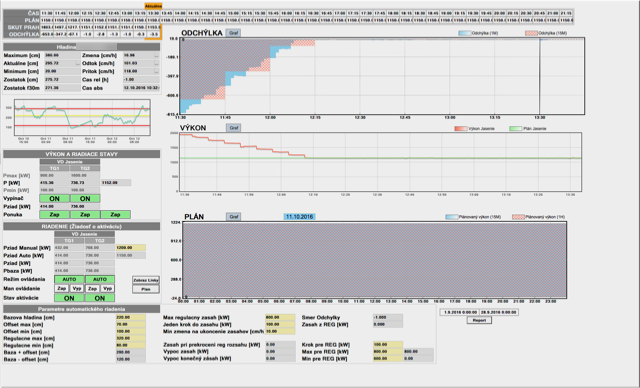Click Odchýlka (15M) red legend swatch
The width and height of the screenshot is (640, 388).
531,33
